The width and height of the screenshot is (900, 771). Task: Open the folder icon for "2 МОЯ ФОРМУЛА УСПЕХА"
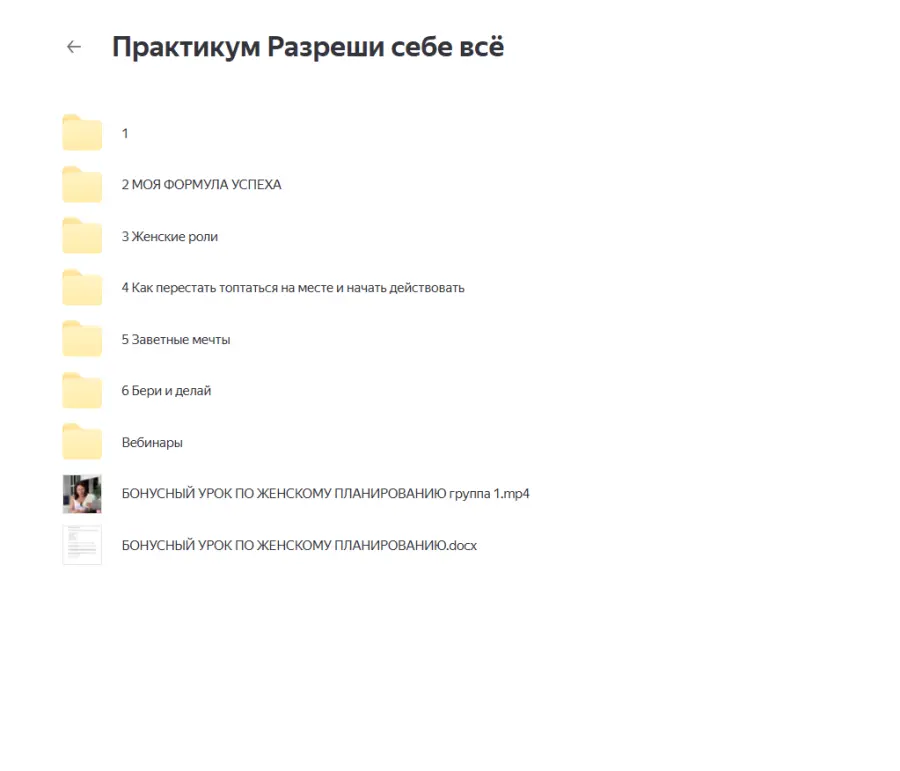(x=82, y=184)
